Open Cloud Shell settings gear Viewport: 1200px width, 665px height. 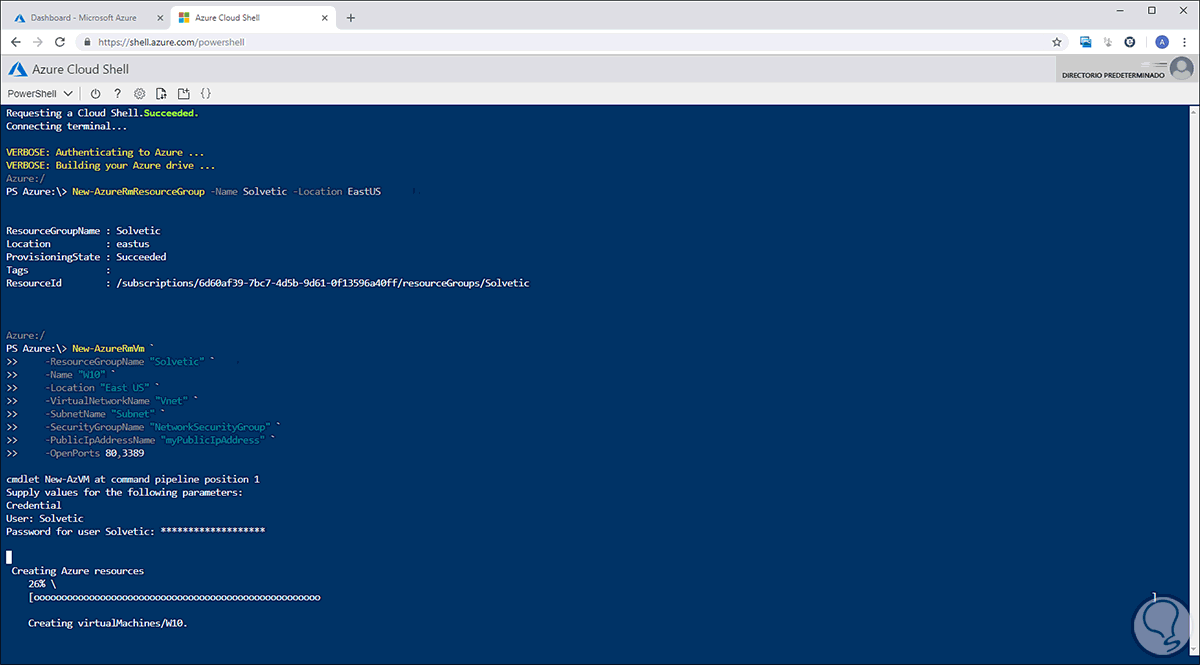[x=140, y=93]
